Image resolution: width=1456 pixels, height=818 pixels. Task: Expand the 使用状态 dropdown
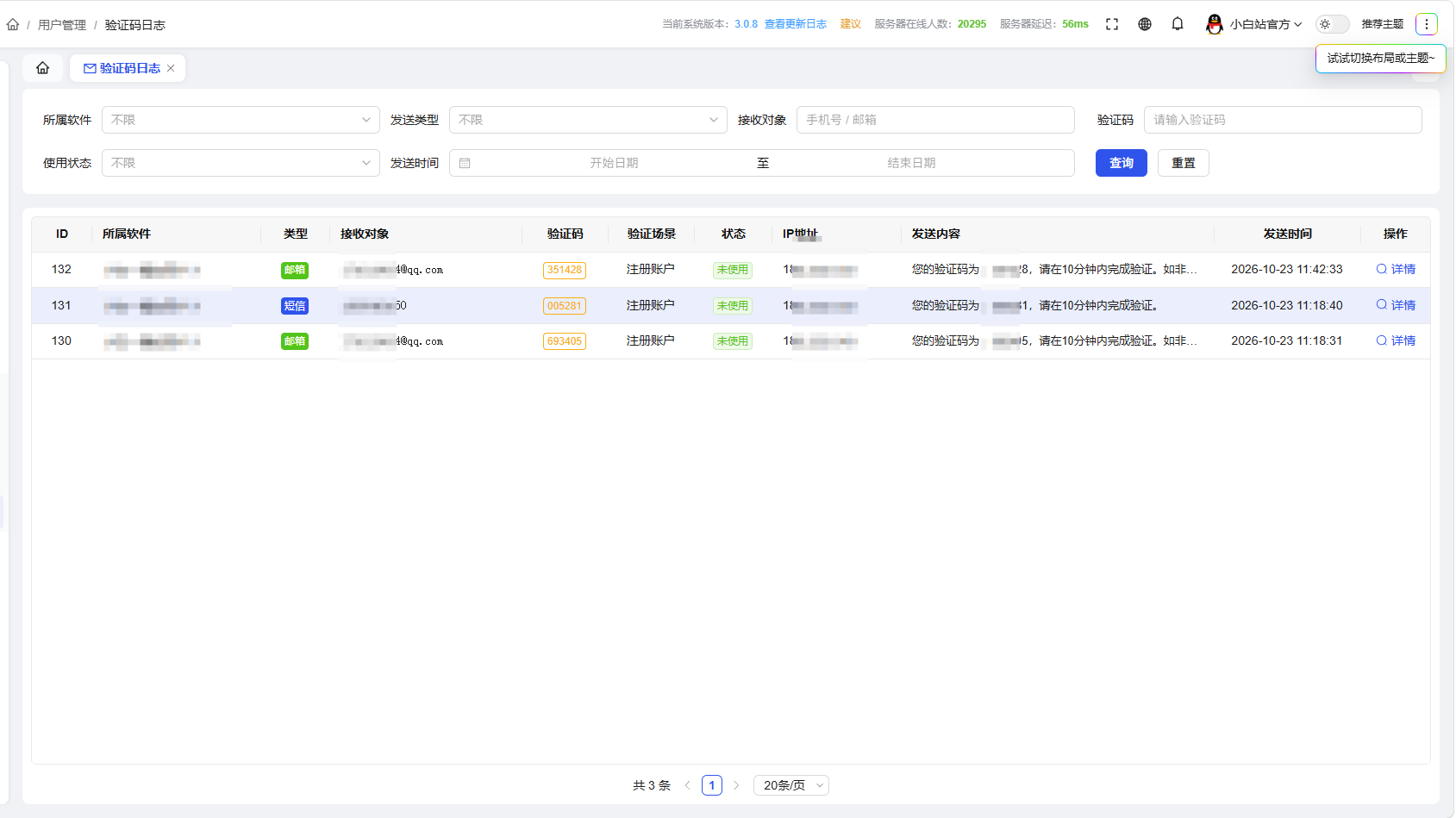(241, 163)
